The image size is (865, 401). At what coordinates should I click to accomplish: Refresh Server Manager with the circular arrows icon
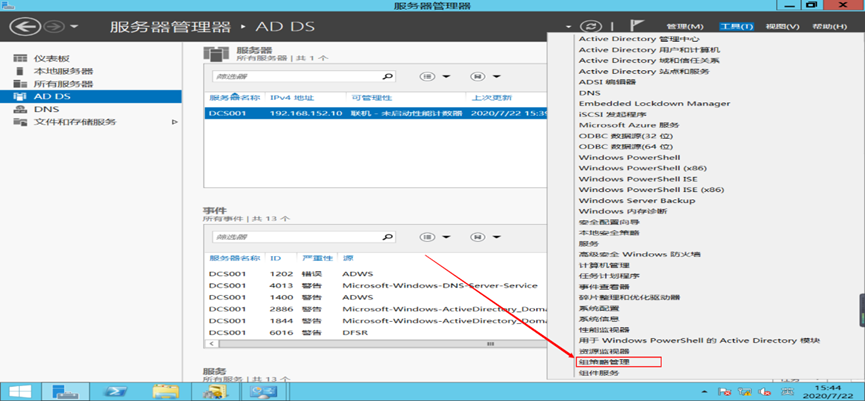point(591,26)
